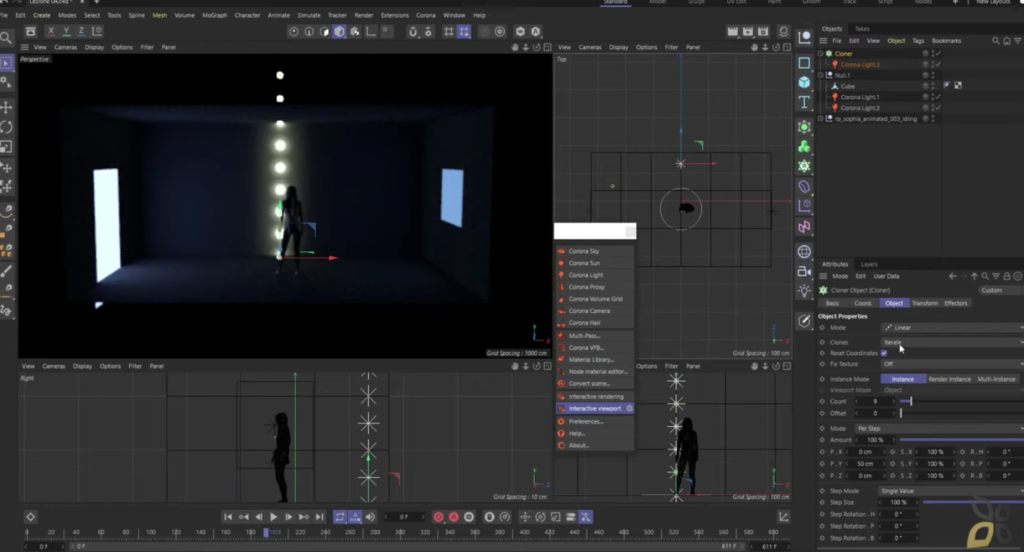
Task: Click the Text spline tool icon
Action: coord(805,103)
